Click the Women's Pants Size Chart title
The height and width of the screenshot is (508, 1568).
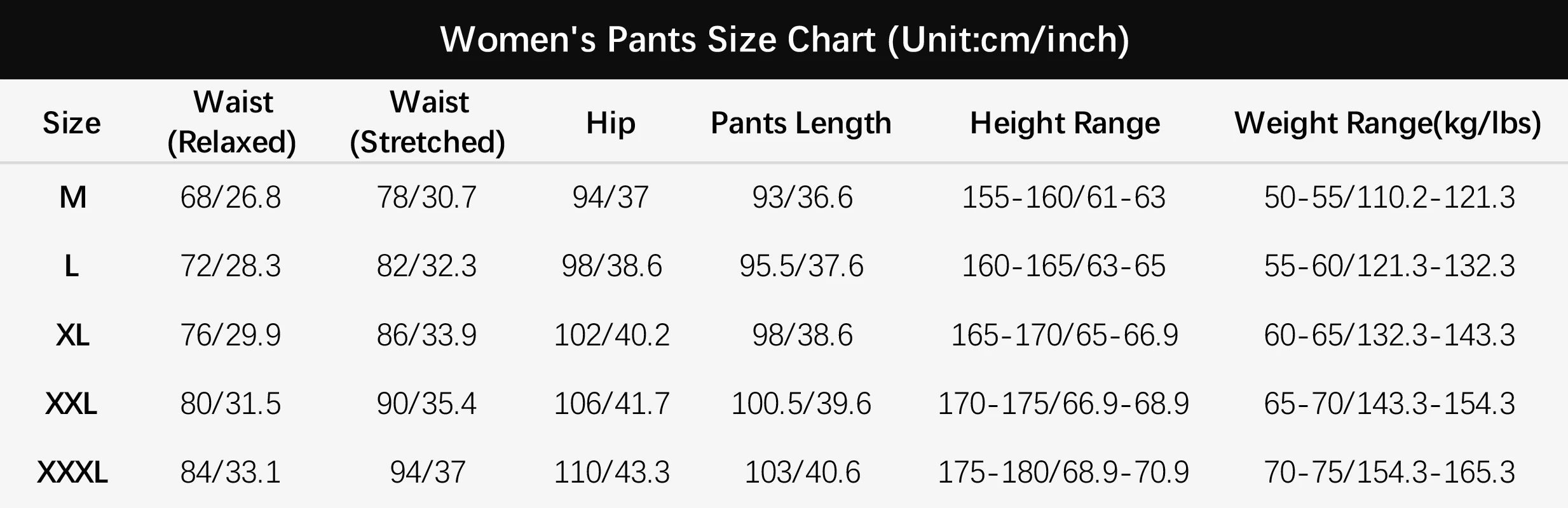[x=784, y=39]
